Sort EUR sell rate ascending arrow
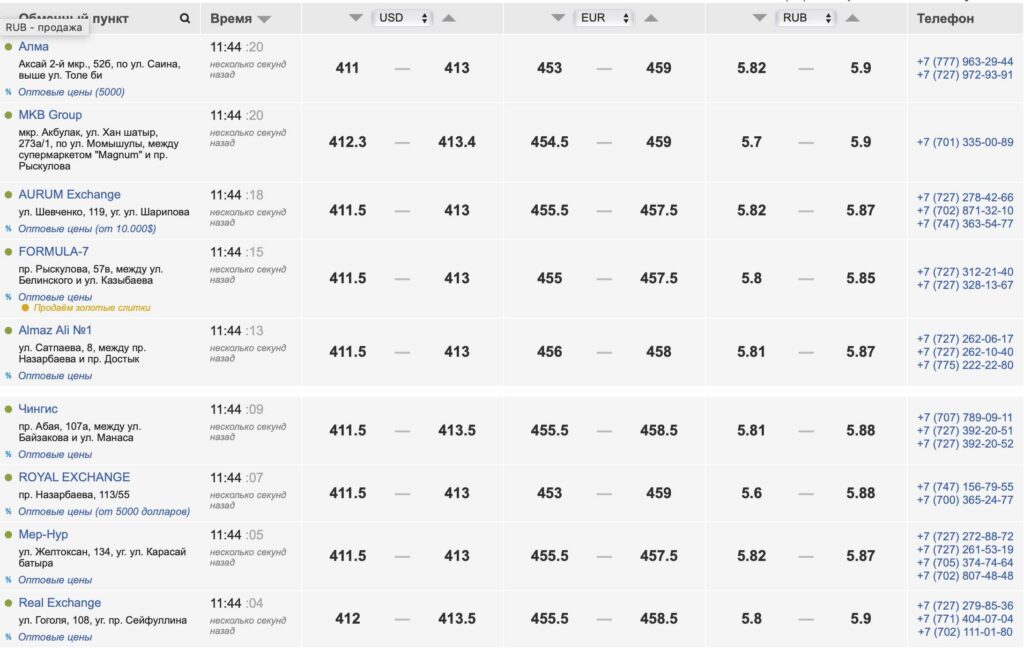The height and width of the screenshot is (648, 1024). point(651,18)
